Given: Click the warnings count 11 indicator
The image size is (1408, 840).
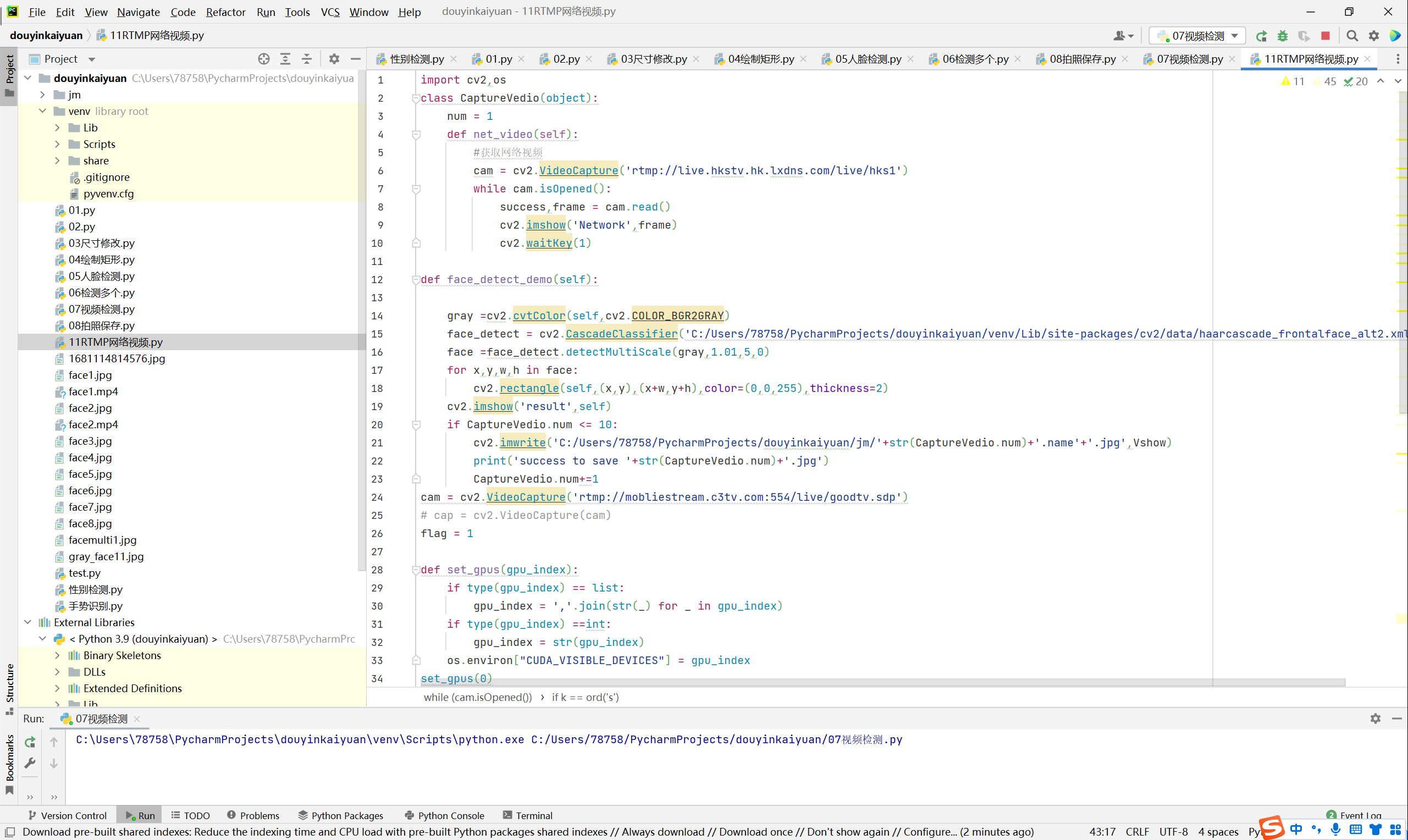Looking at the screenshot, I should 1292,81.
